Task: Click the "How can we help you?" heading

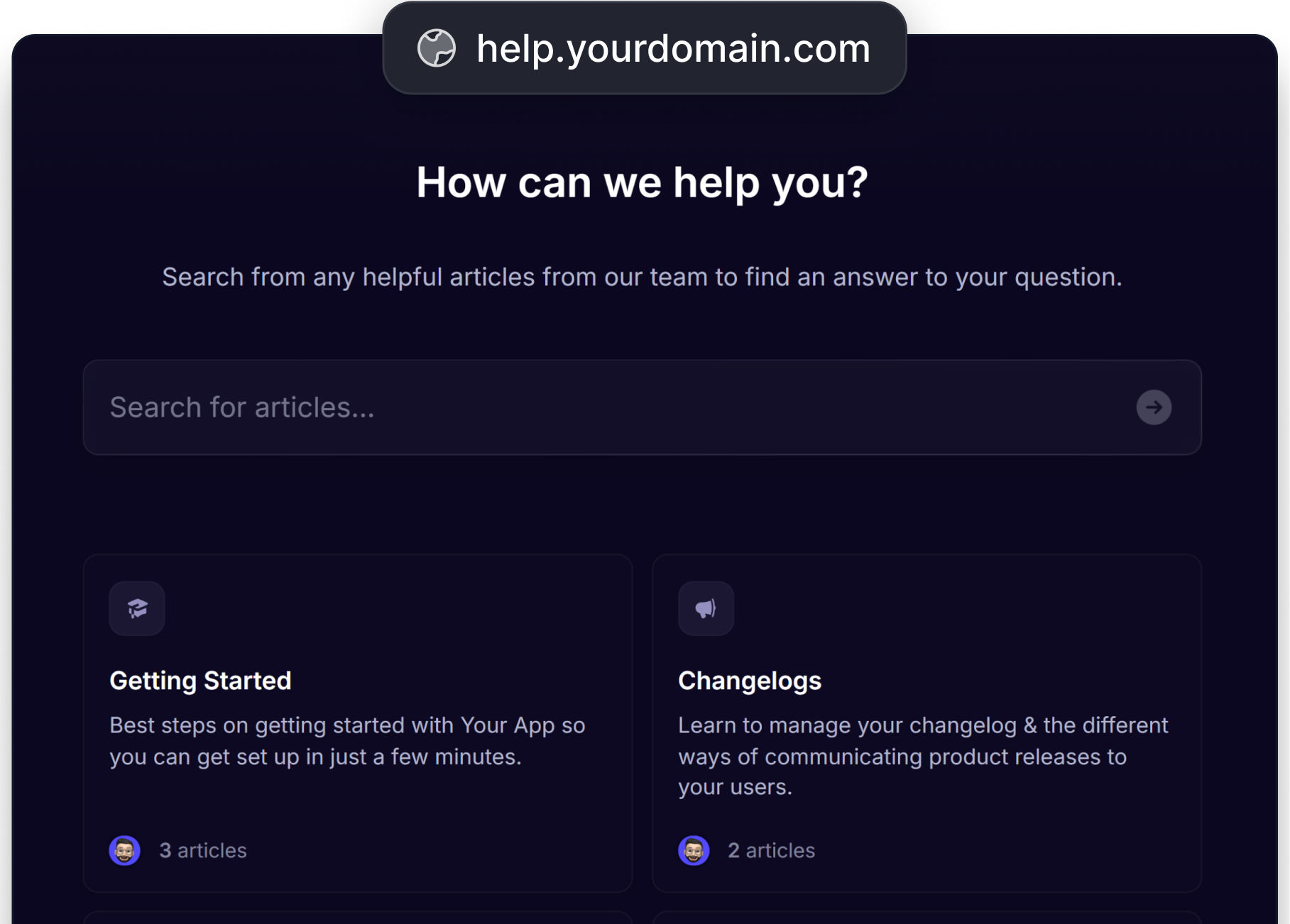Action: (642, 182)
